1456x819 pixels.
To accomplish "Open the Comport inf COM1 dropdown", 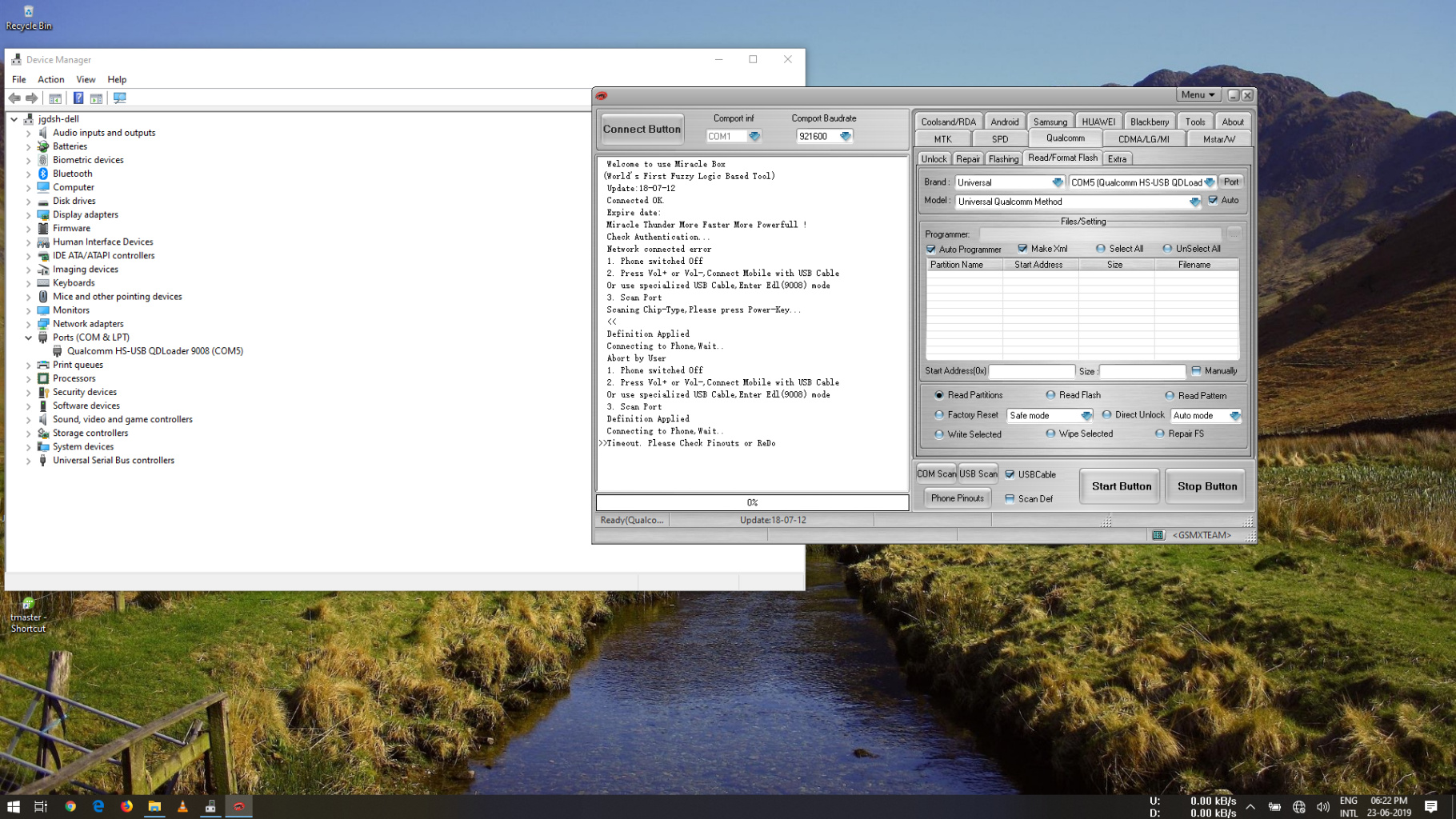I will pos(754,136).
